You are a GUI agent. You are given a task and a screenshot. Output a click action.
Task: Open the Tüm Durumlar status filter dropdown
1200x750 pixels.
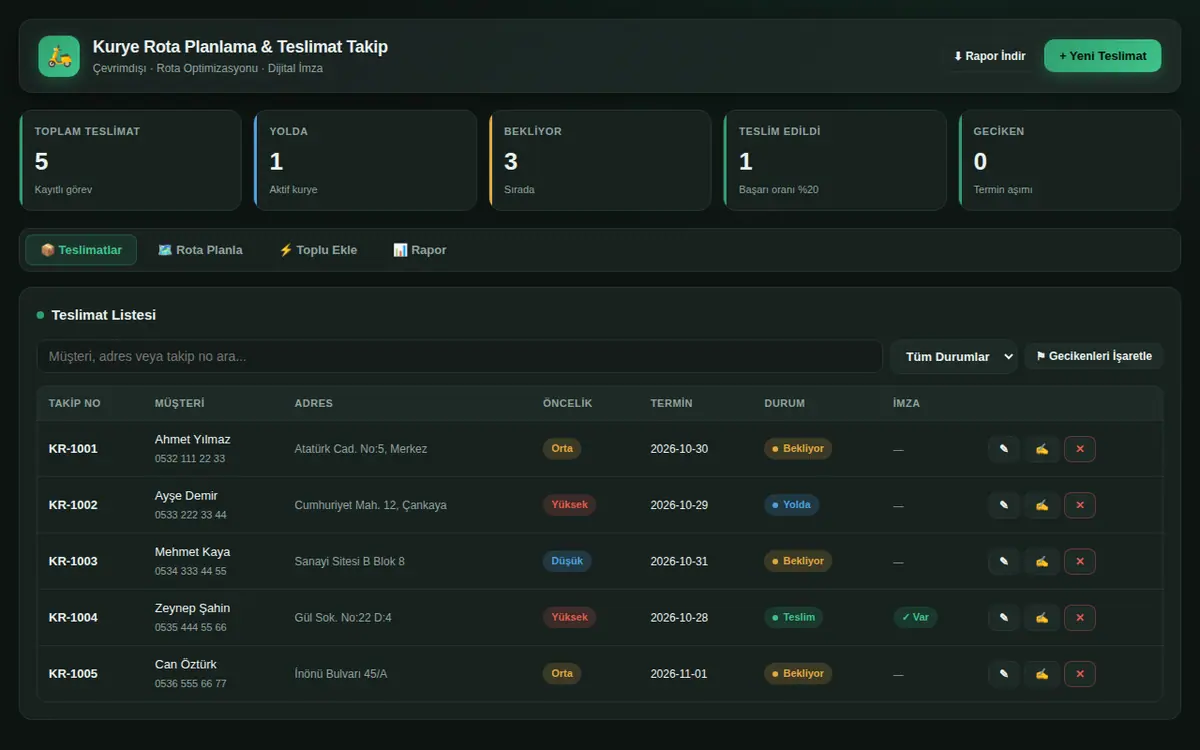pyautogui.click(x=954, y=357)
